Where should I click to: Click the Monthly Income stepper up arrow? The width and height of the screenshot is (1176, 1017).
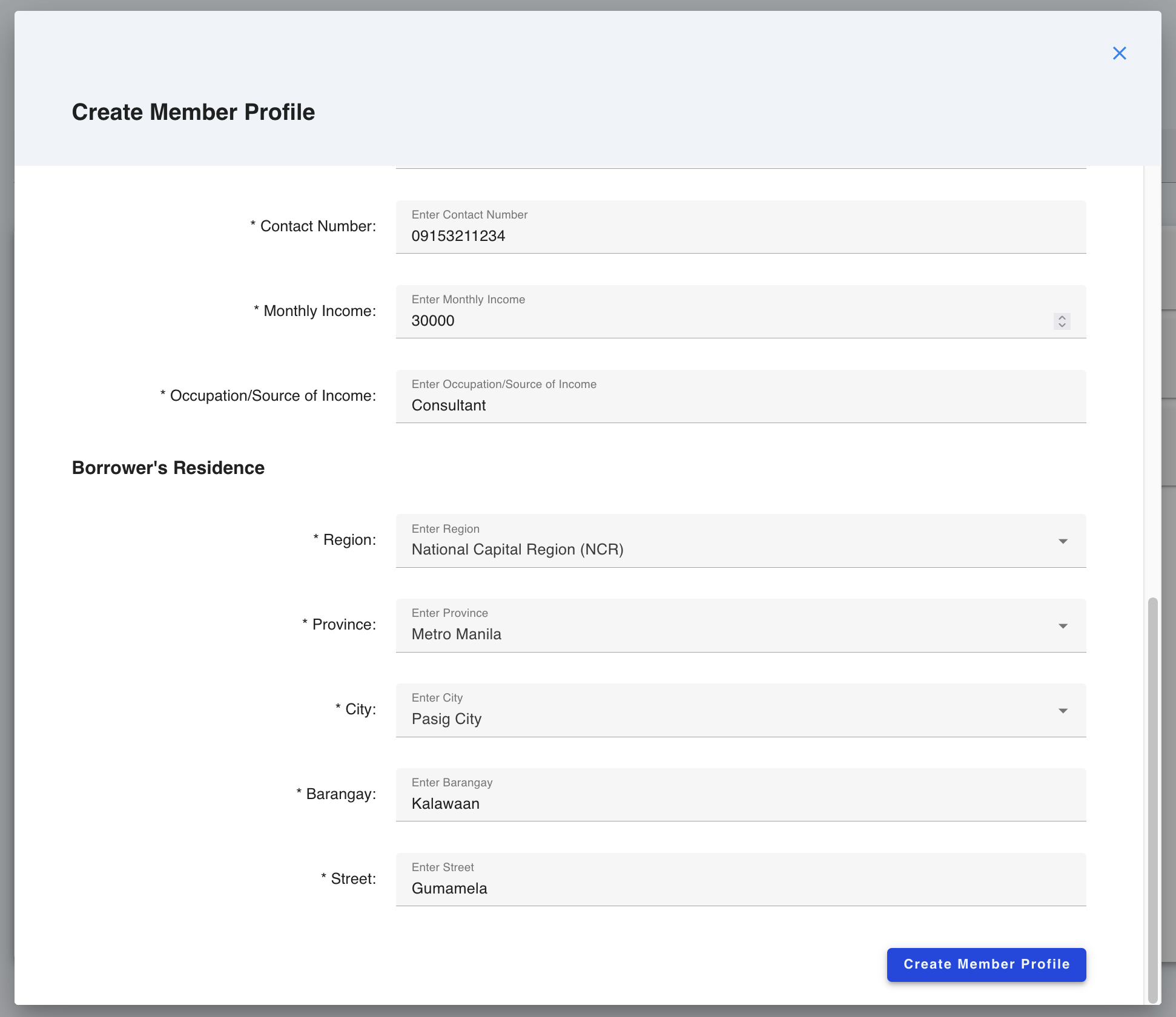click(x=1062, y=317)
